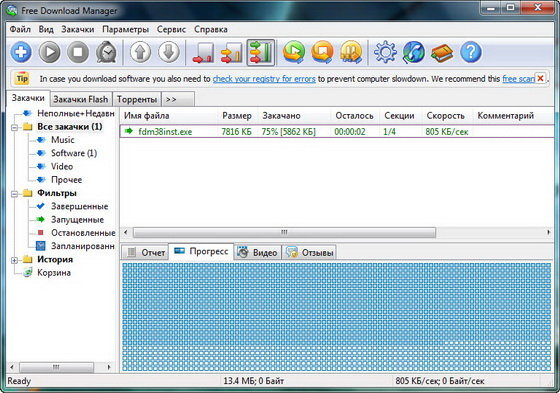Open the Сервис menu
Screen dimensions: 560x393
171,29
